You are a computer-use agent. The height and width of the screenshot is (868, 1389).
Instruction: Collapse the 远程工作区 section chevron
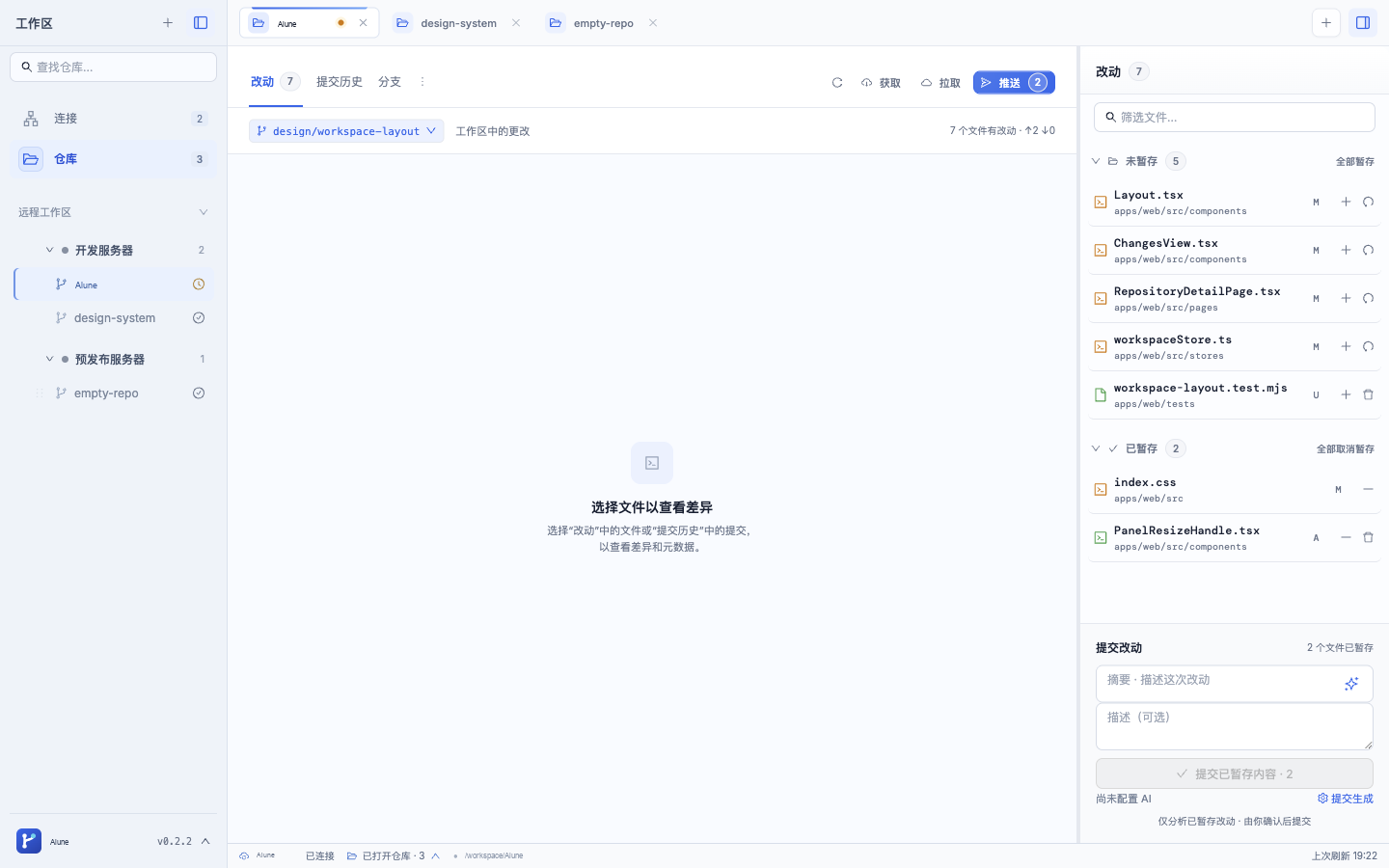click(x=203, y=212)
